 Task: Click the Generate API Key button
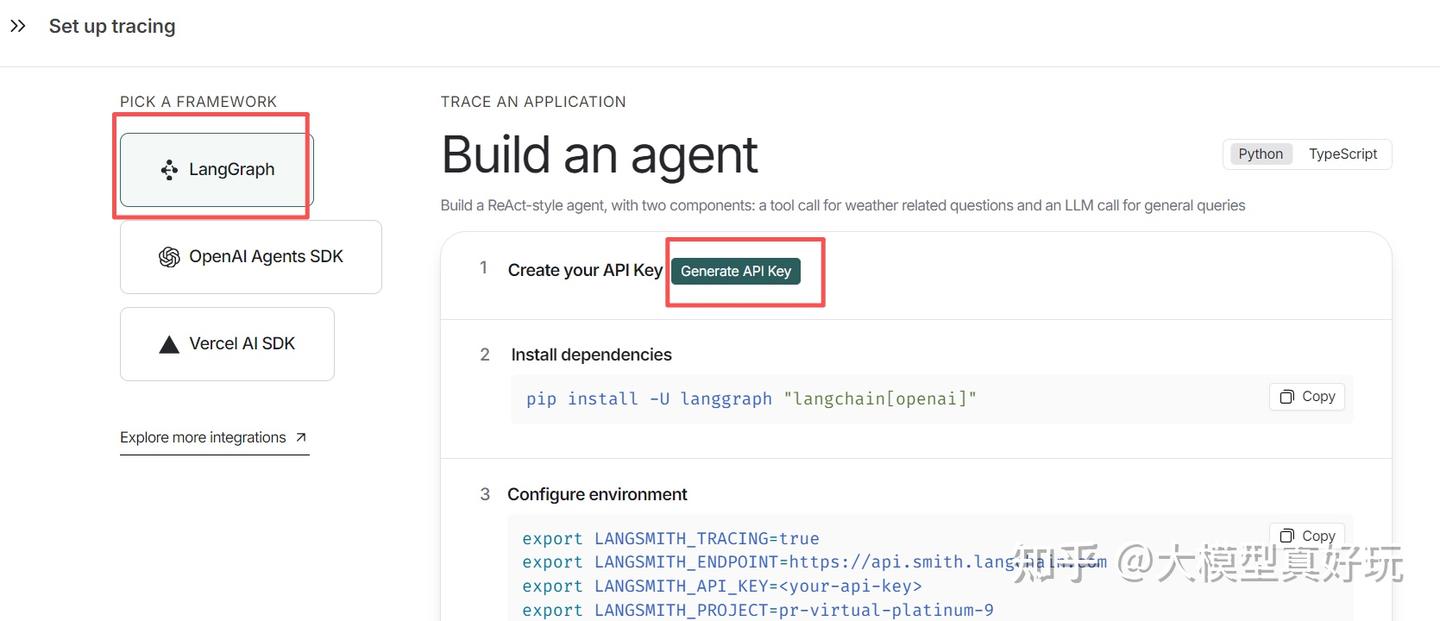(x=735, y=270)
